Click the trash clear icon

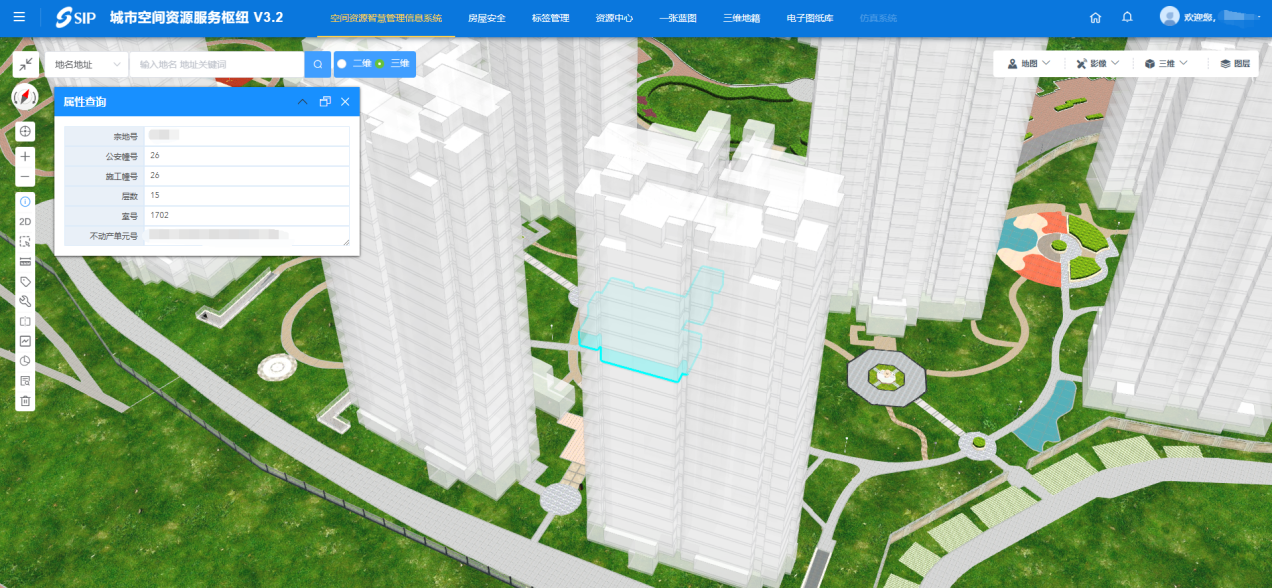(25, 401)
